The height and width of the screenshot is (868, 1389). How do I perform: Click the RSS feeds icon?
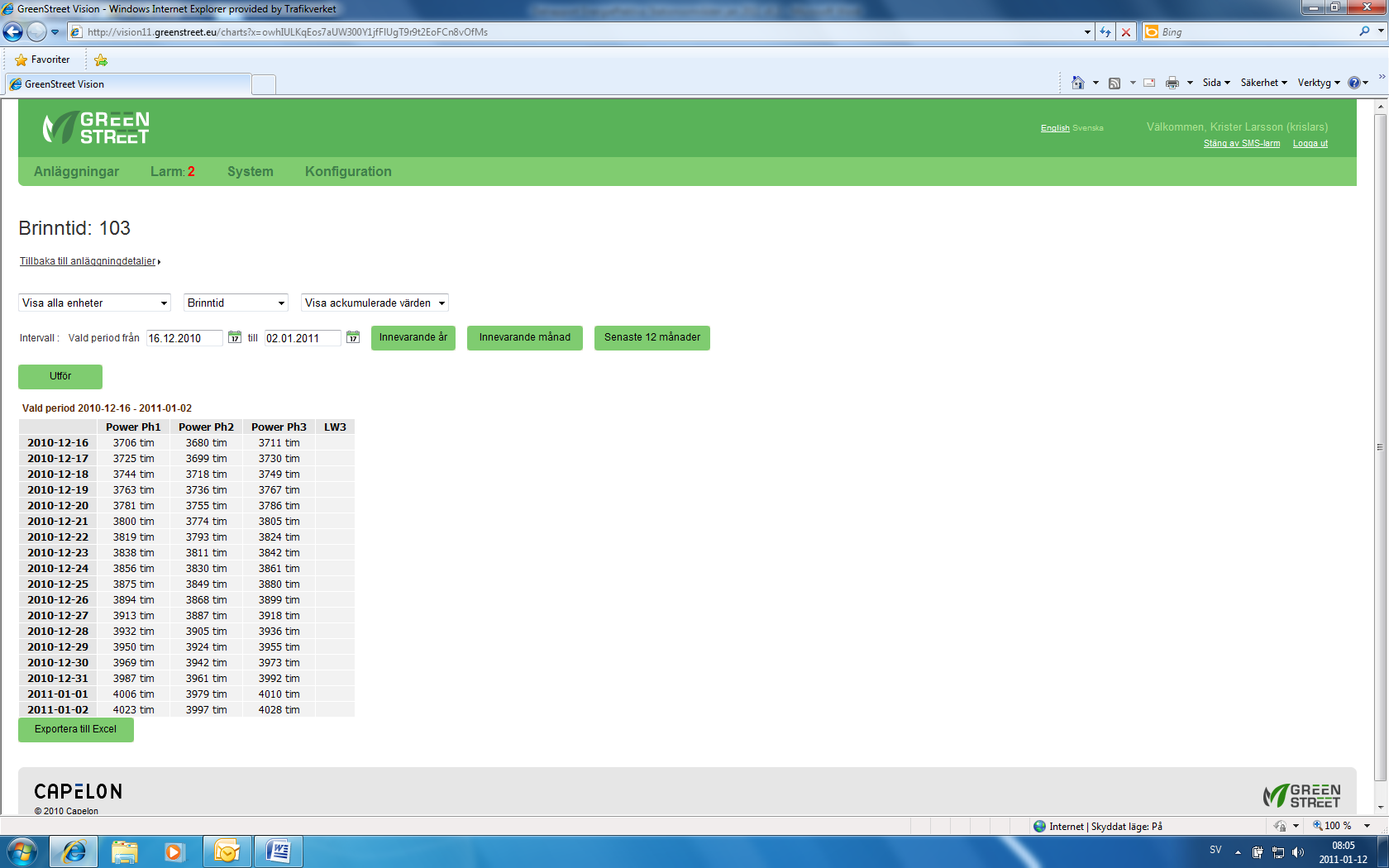1115,83
